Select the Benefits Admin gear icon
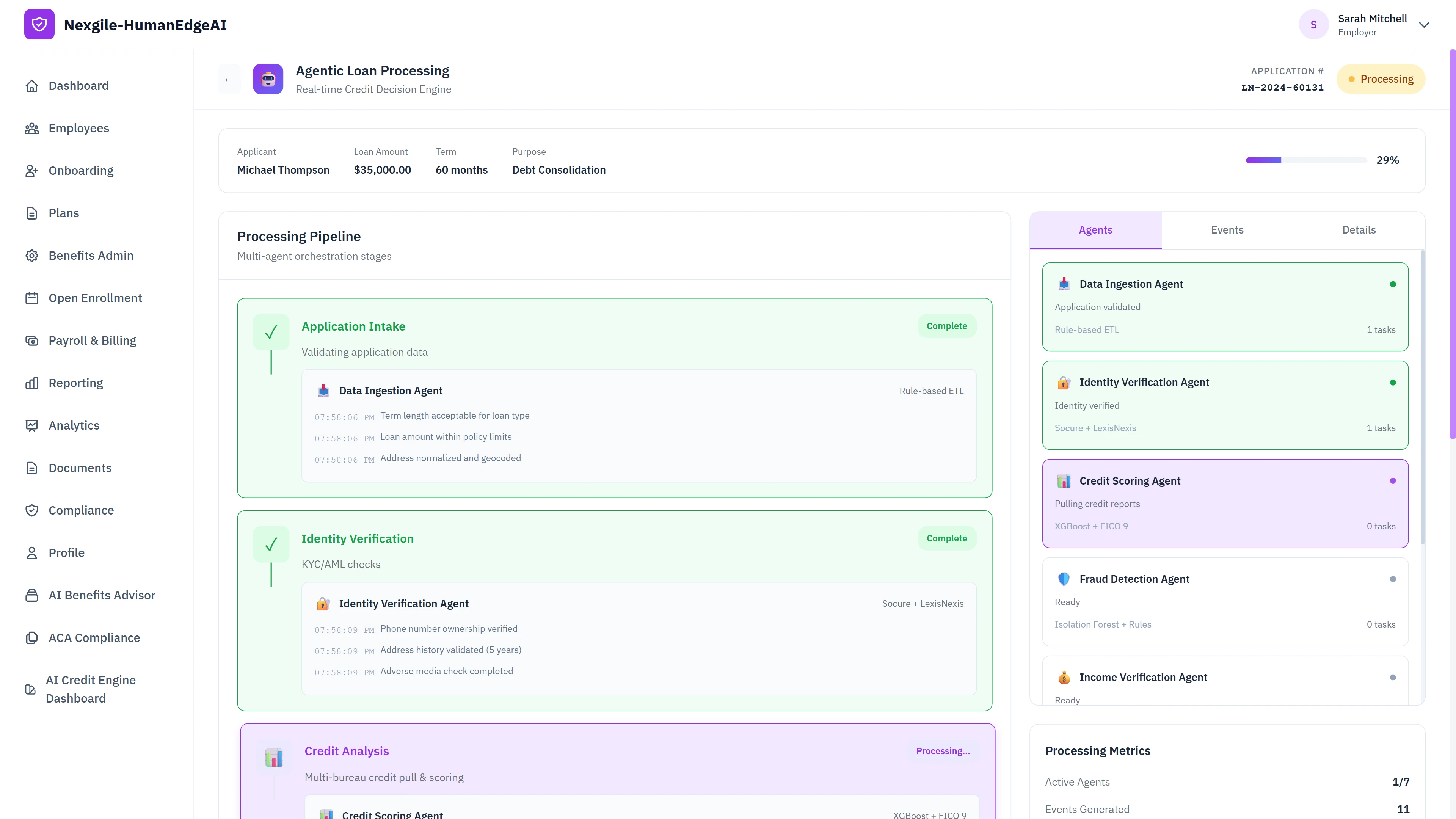1456x819 pixels. tap(32, 256)
